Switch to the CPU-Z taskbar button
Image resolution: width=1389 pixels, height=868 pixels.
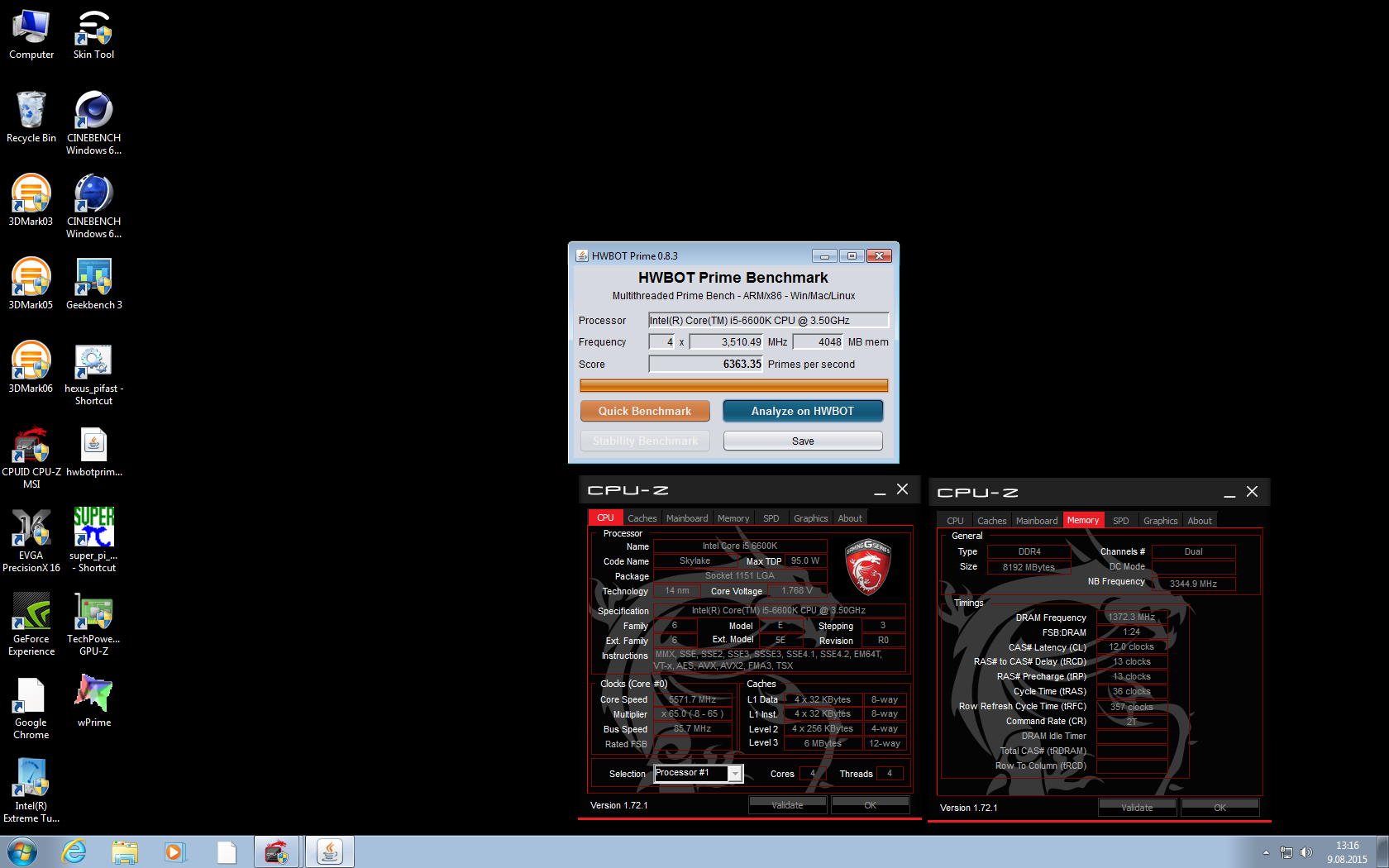point(276,851)
